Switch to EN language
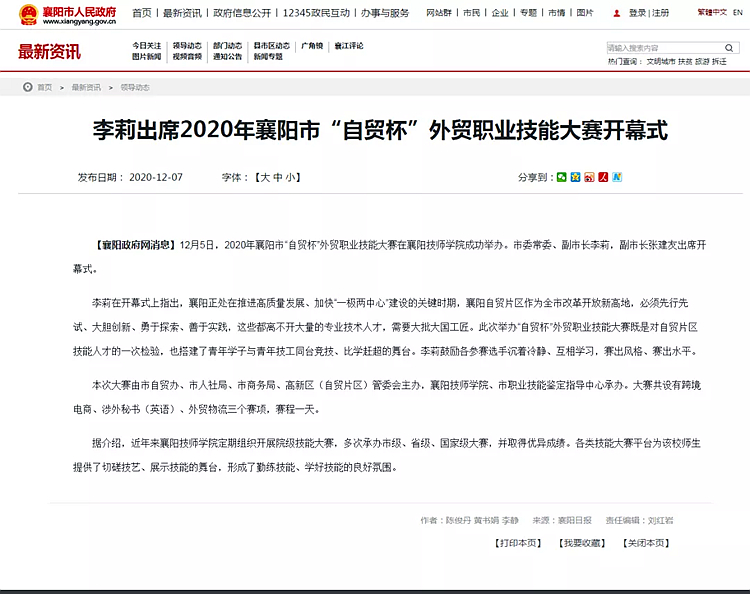 pyautogui.click(x=738, y=12)
